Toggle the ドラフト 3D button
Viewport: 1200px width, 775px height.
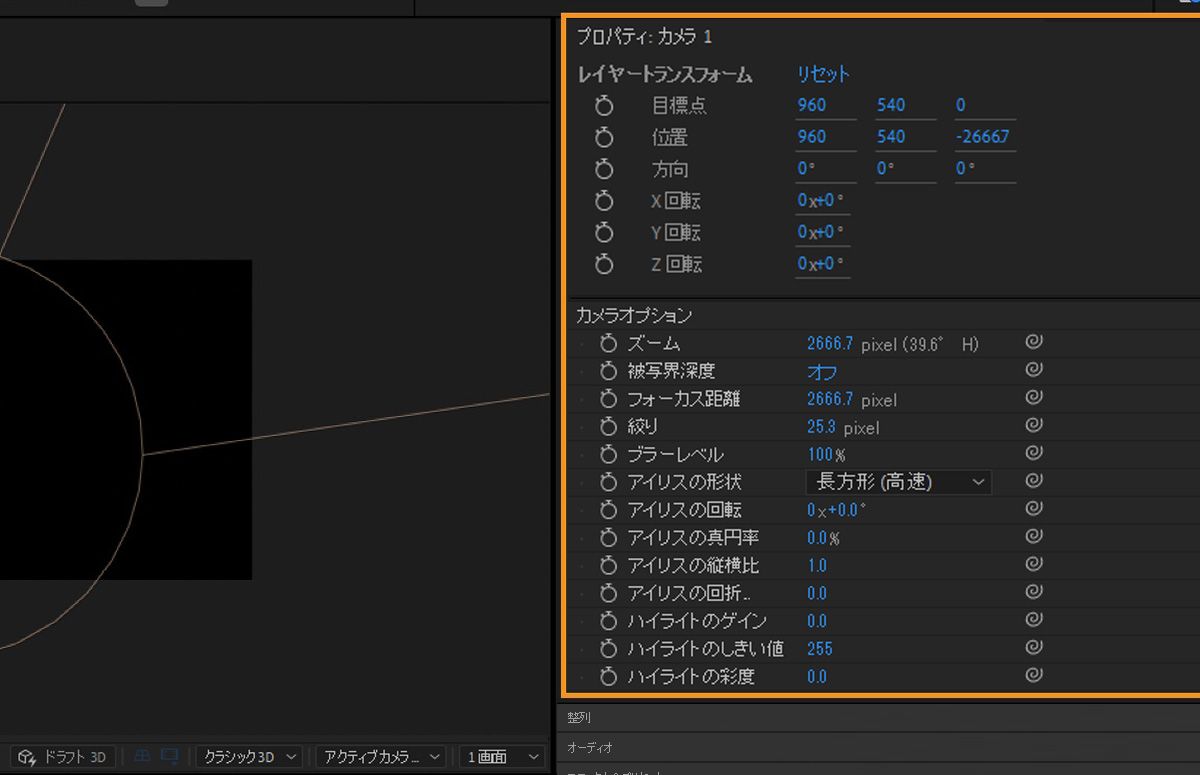pyautogui.click(x=62, y=757)
